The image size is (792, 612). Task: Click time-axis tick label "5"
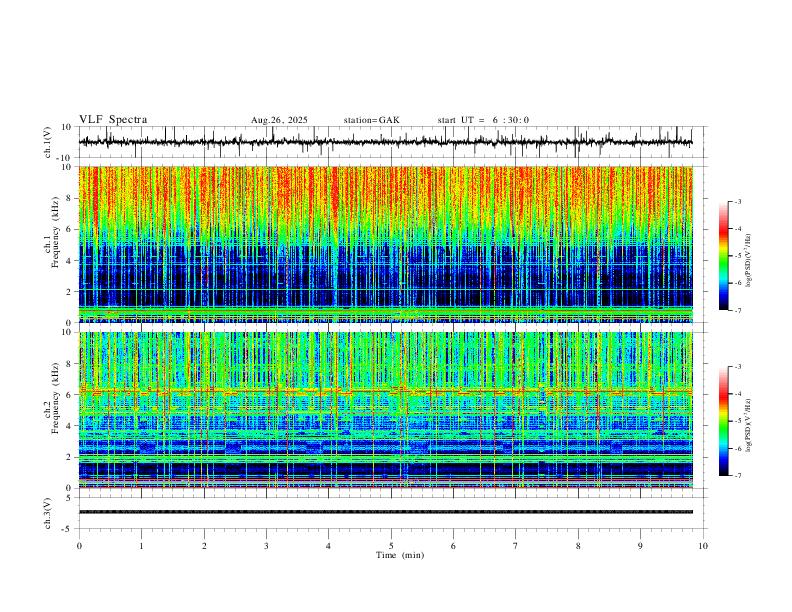[391, 546]
